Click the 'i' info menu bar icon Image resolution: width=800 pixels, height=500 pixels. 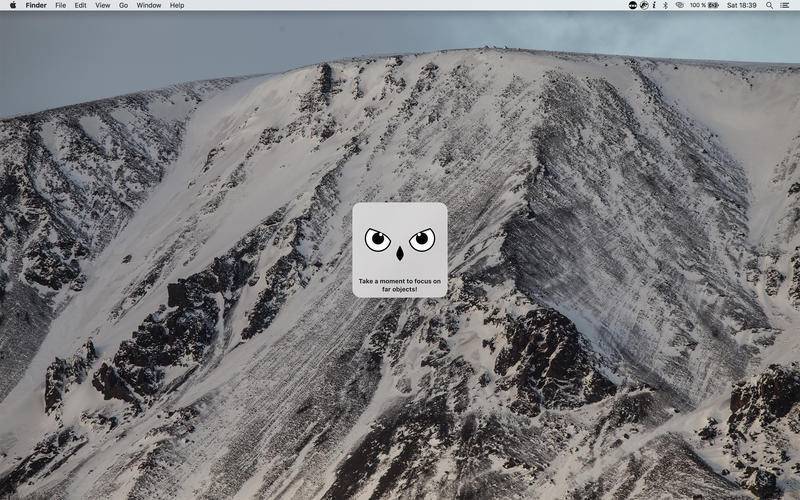[655, 5]
